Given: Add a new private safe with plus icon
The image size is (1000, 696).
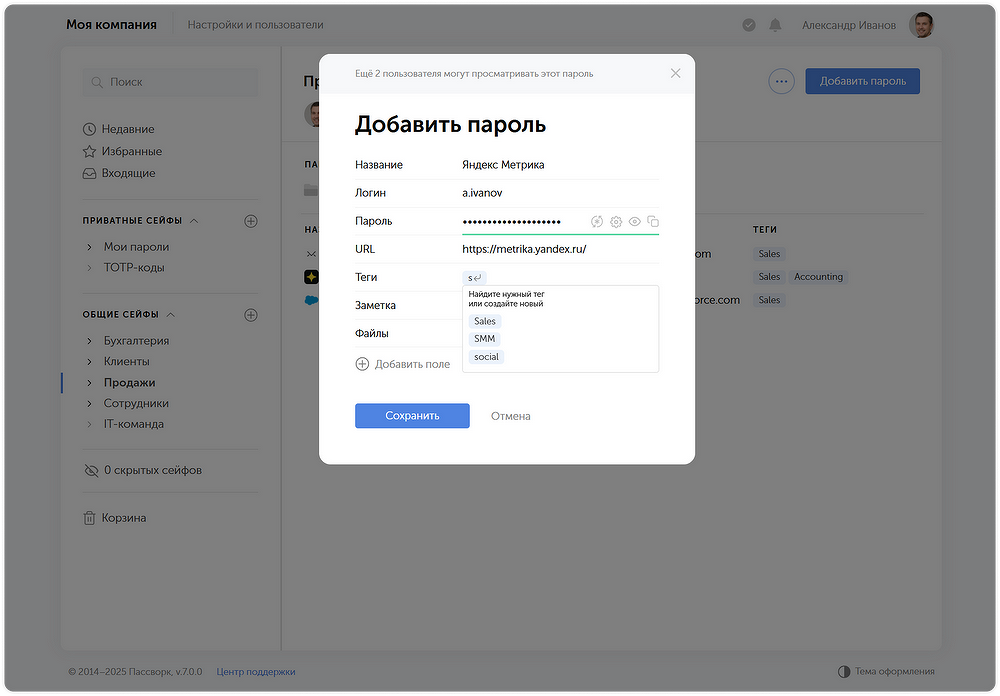Looking at the screenshot, I should 251,221.
